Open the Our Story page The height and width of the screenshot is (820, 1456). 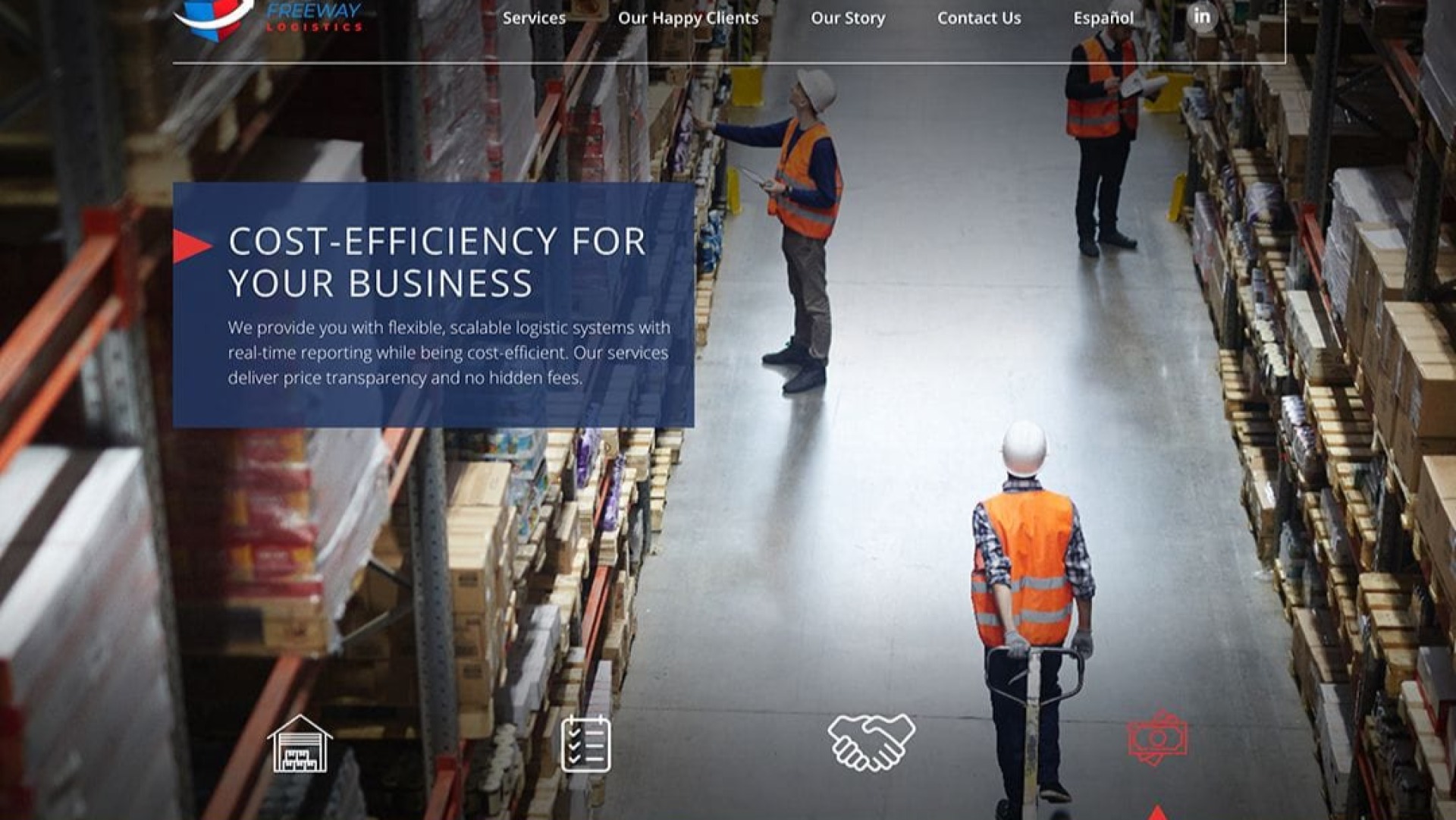(848, 18)
